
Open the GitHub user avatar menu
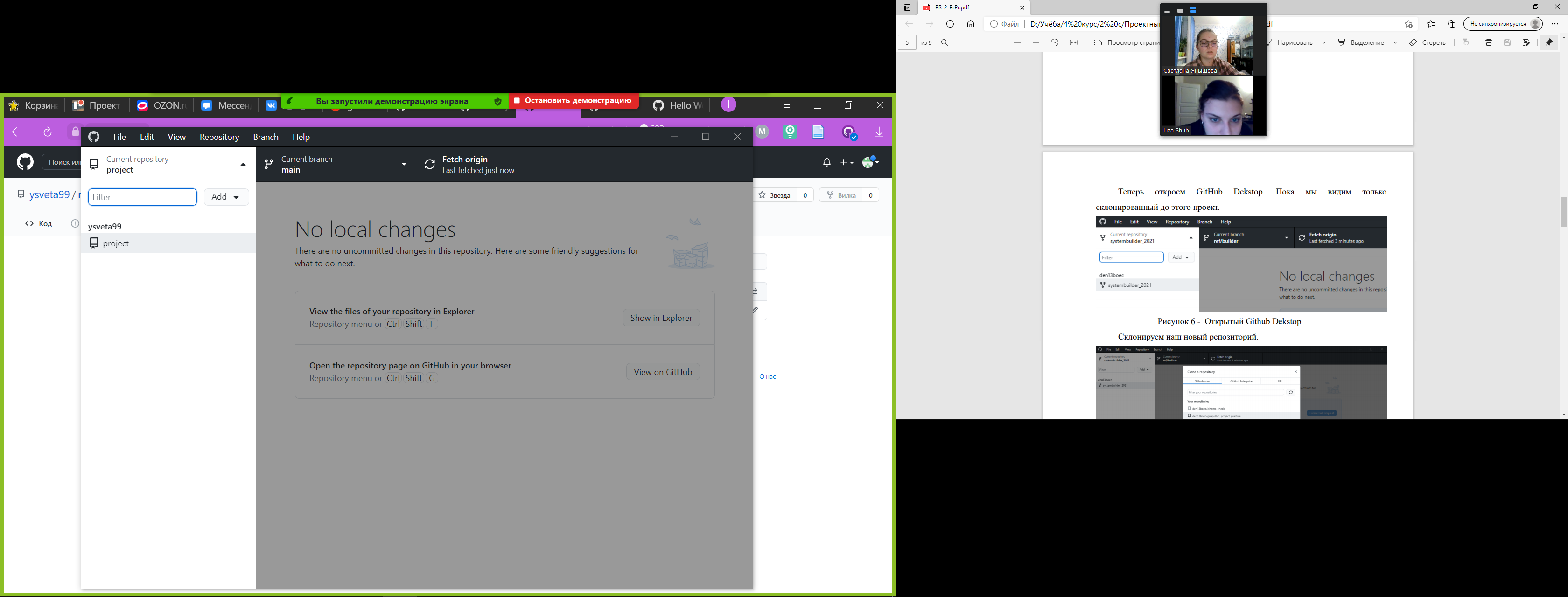coord(870,162)
